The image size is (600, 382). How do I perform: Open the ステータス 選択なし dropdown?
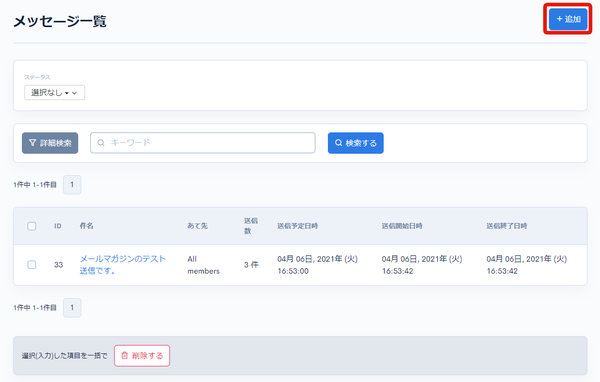pos(54,93)
